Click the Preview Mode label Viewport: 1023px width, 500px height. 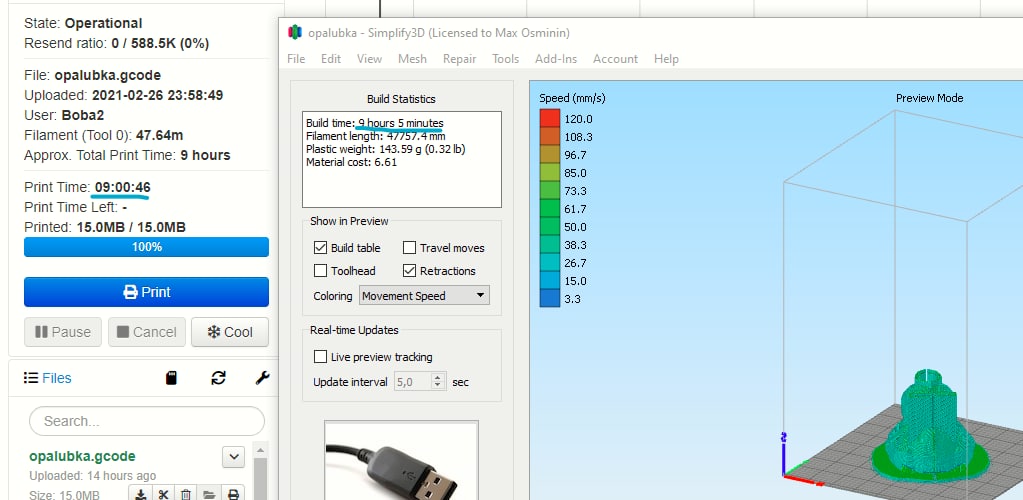tap(929, 98)
